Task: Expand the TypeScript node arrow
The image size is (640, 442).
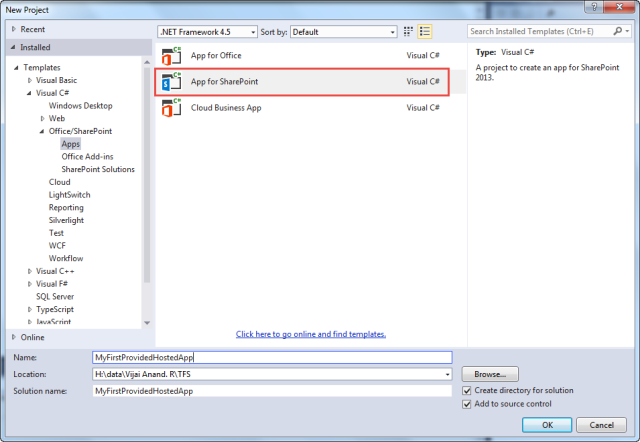Action: point(29,309)
